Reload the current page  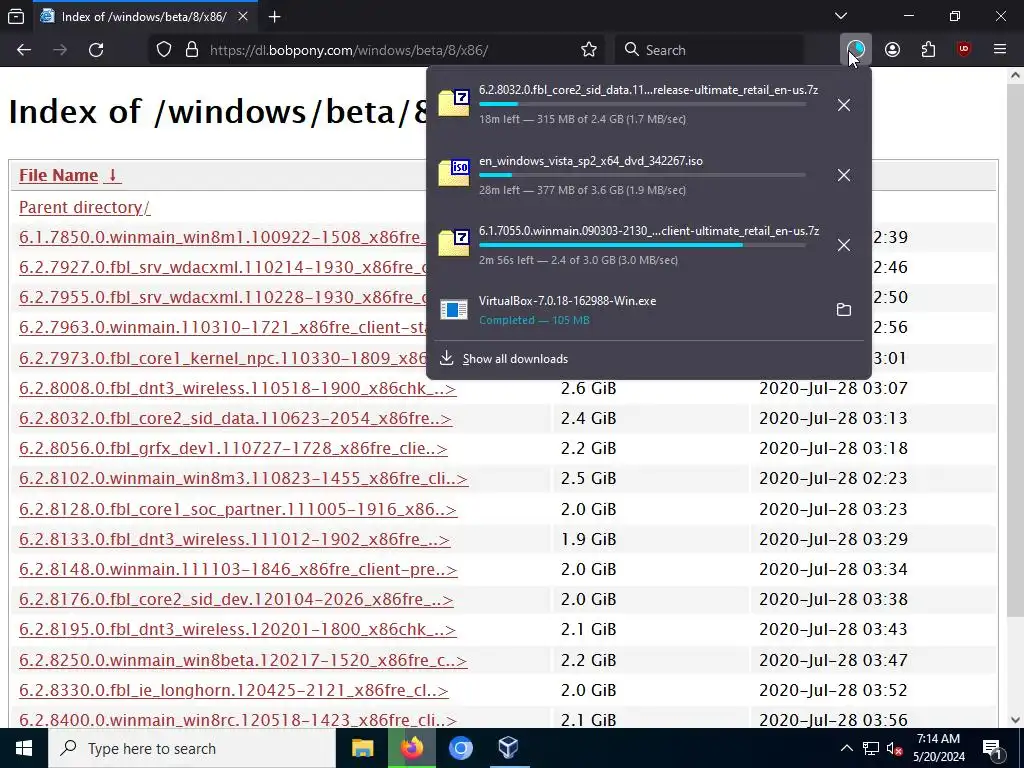click(x=96, y=50)
